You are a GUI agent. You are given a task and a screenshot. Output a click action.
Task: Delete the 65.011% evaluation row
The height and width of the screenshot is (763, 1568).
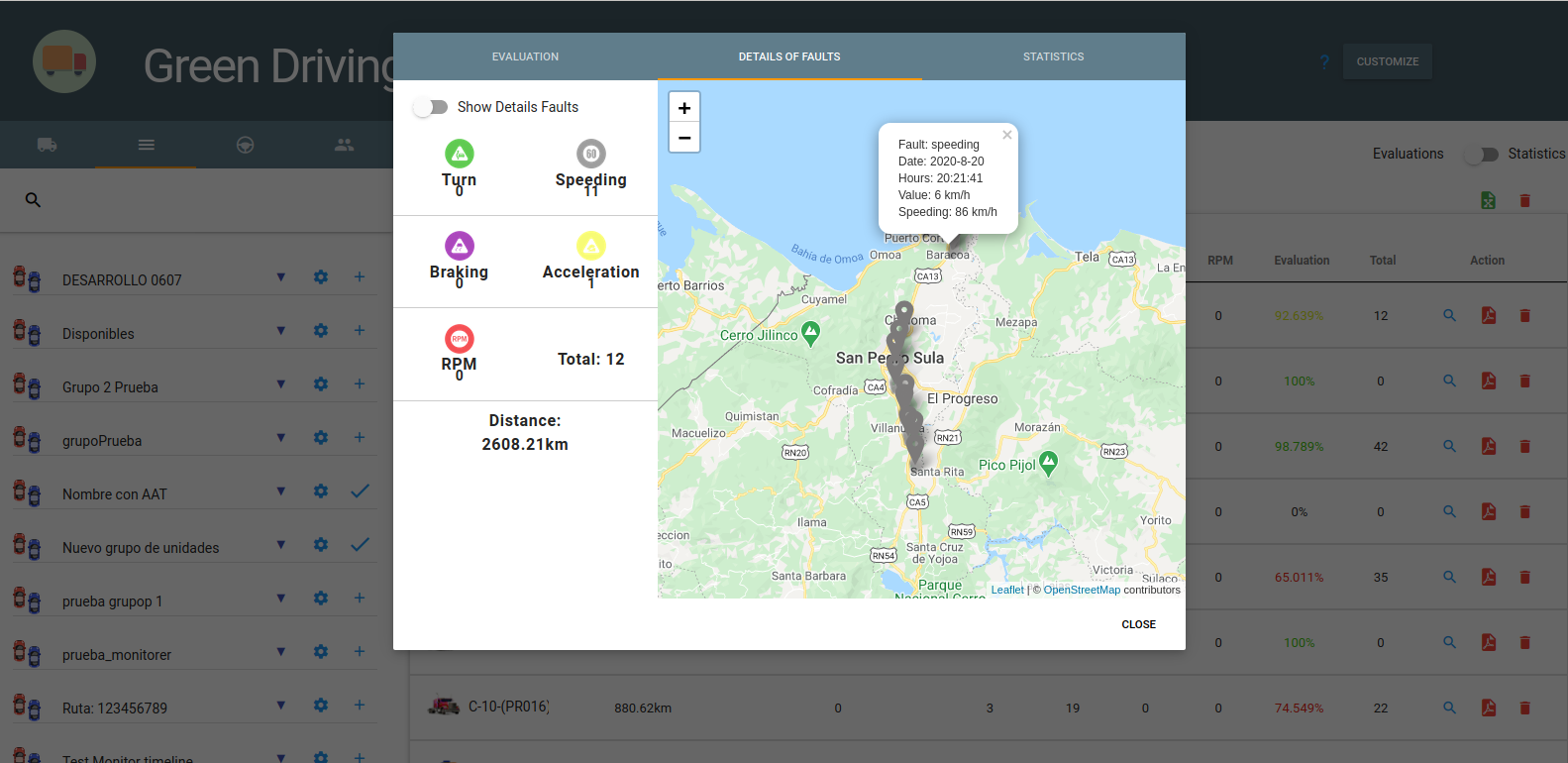point(1525,578)
